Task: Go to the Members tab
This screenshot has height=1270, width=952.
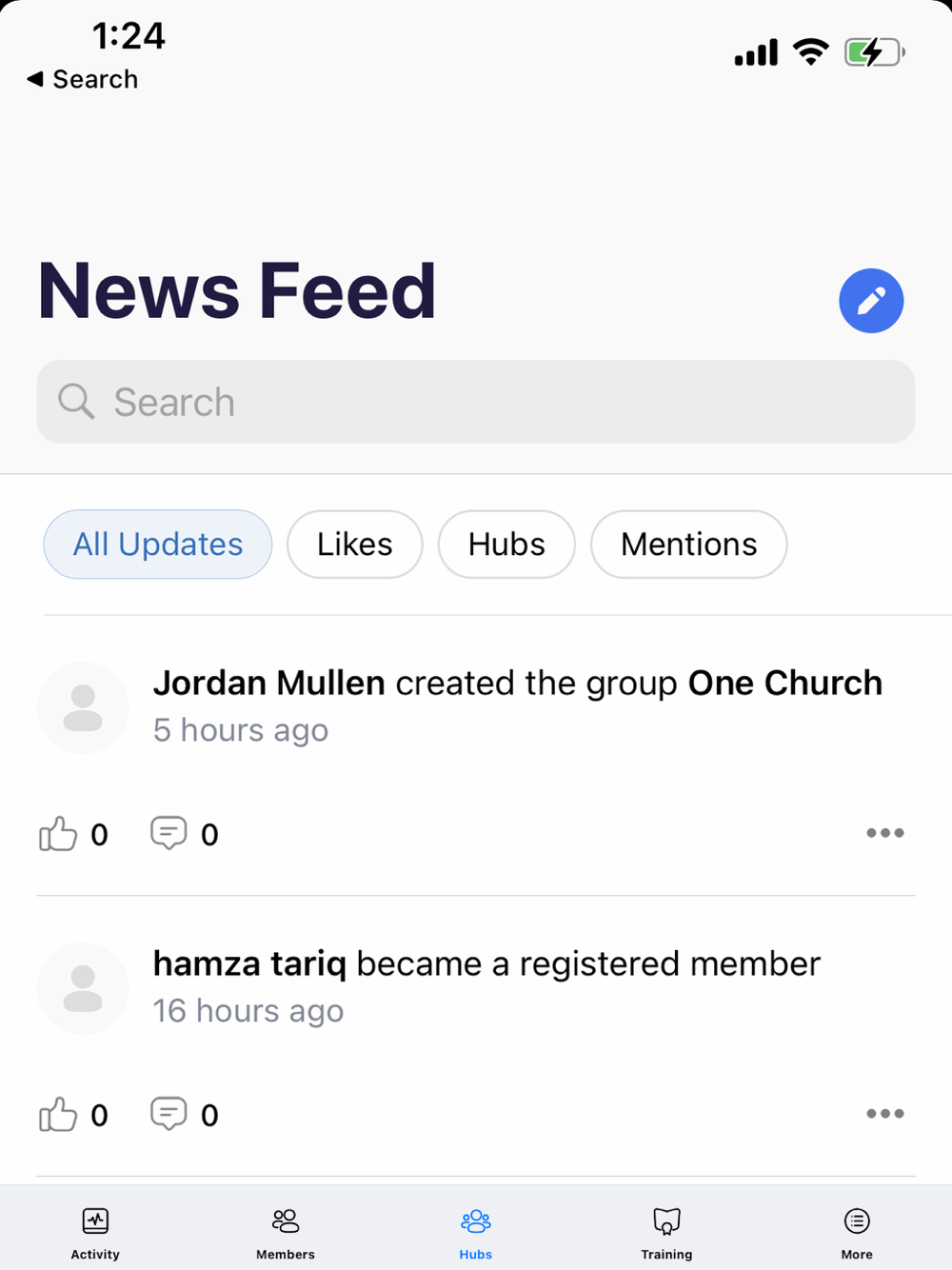Action: [x=286, y=1232]
